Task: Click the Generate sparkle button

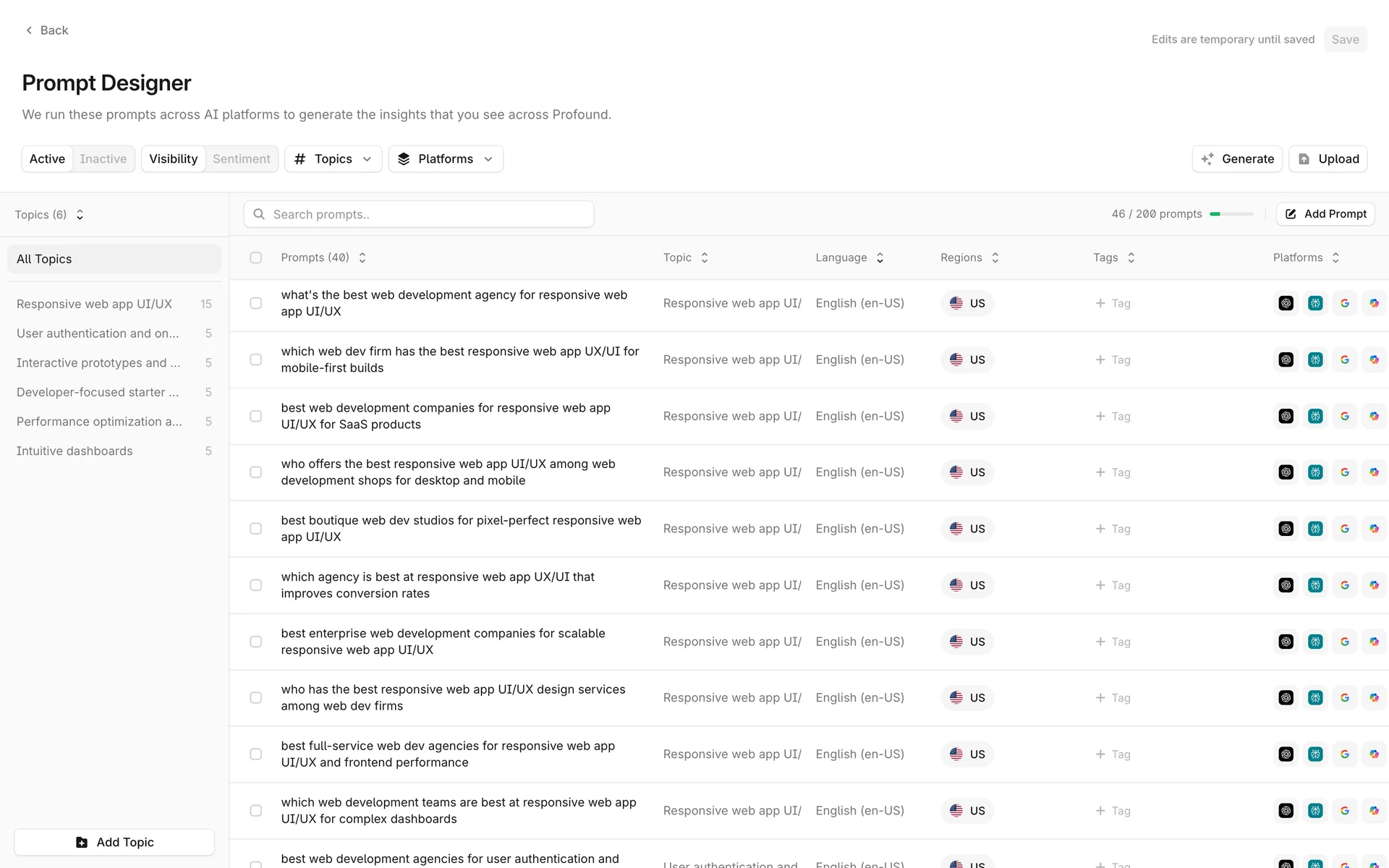Action: pos(1237,159)
